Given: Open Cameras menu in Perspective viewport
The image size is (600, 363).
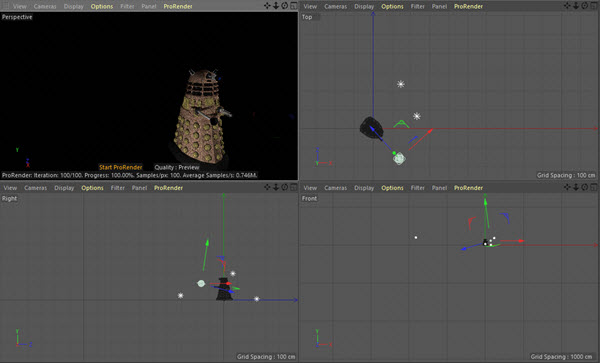Looking at the screenshot, I should pos(45,7).
